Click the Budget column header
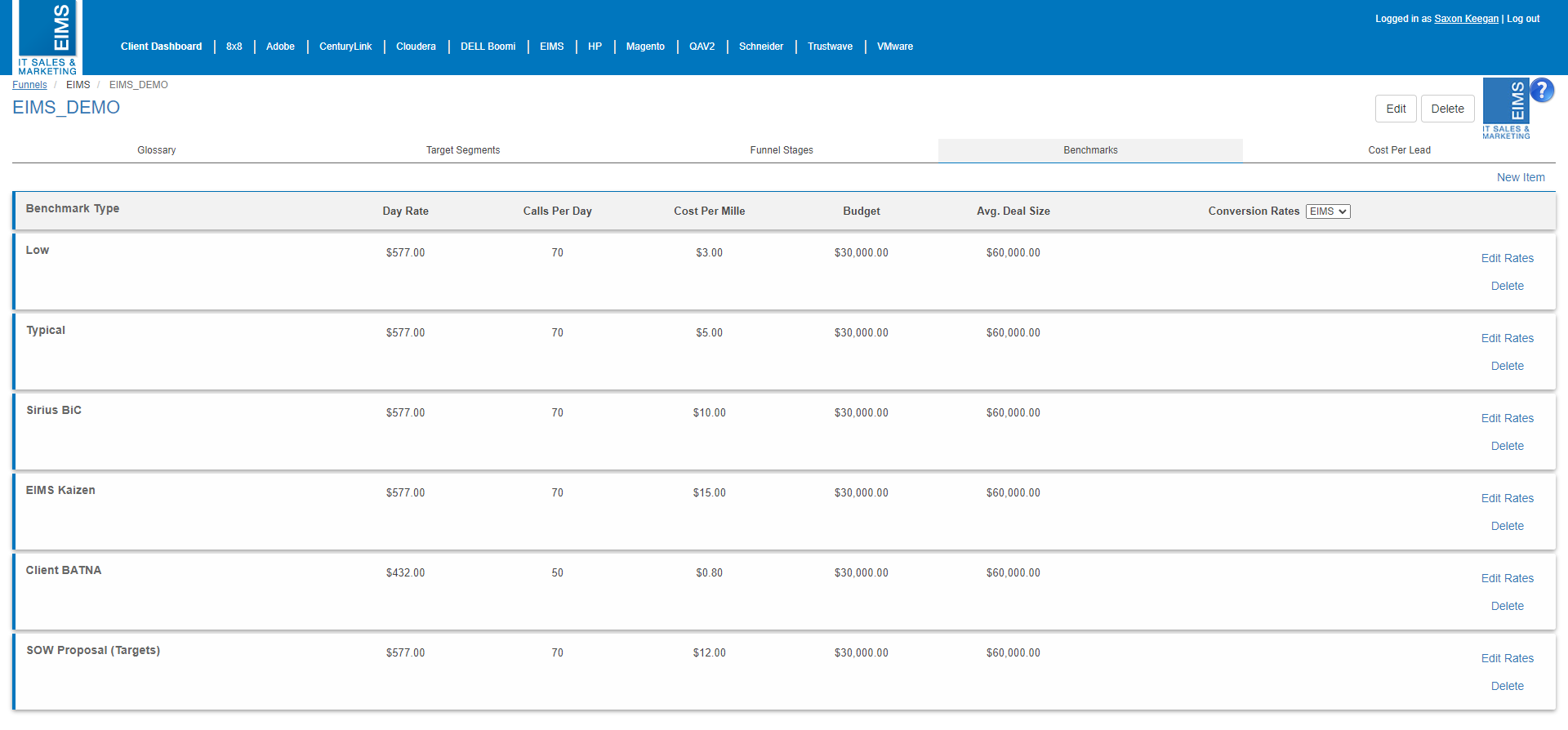This screenshot has width=1568, height=730. point(861,211)
